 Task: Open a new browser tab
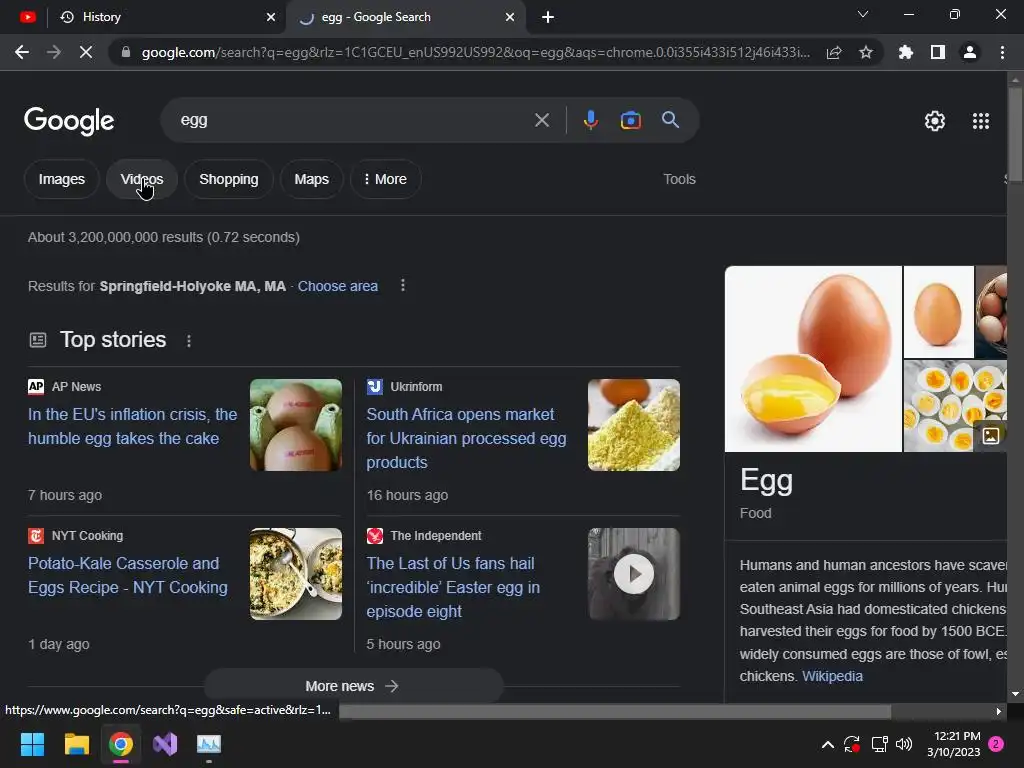click(548, 17)
